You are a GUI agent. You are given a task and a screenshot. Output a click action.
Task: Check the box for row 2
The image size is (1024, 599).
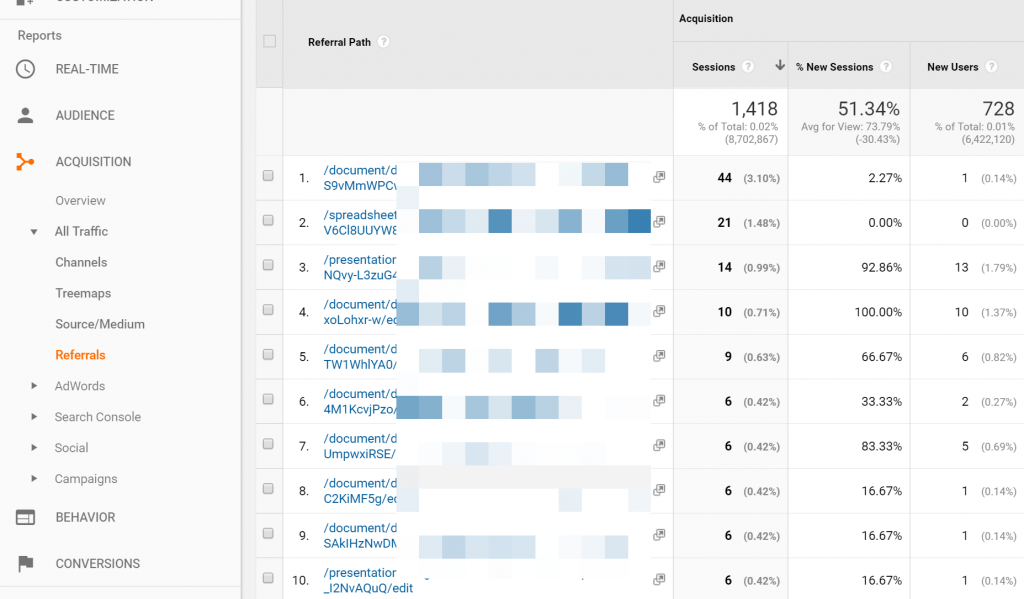268,220
